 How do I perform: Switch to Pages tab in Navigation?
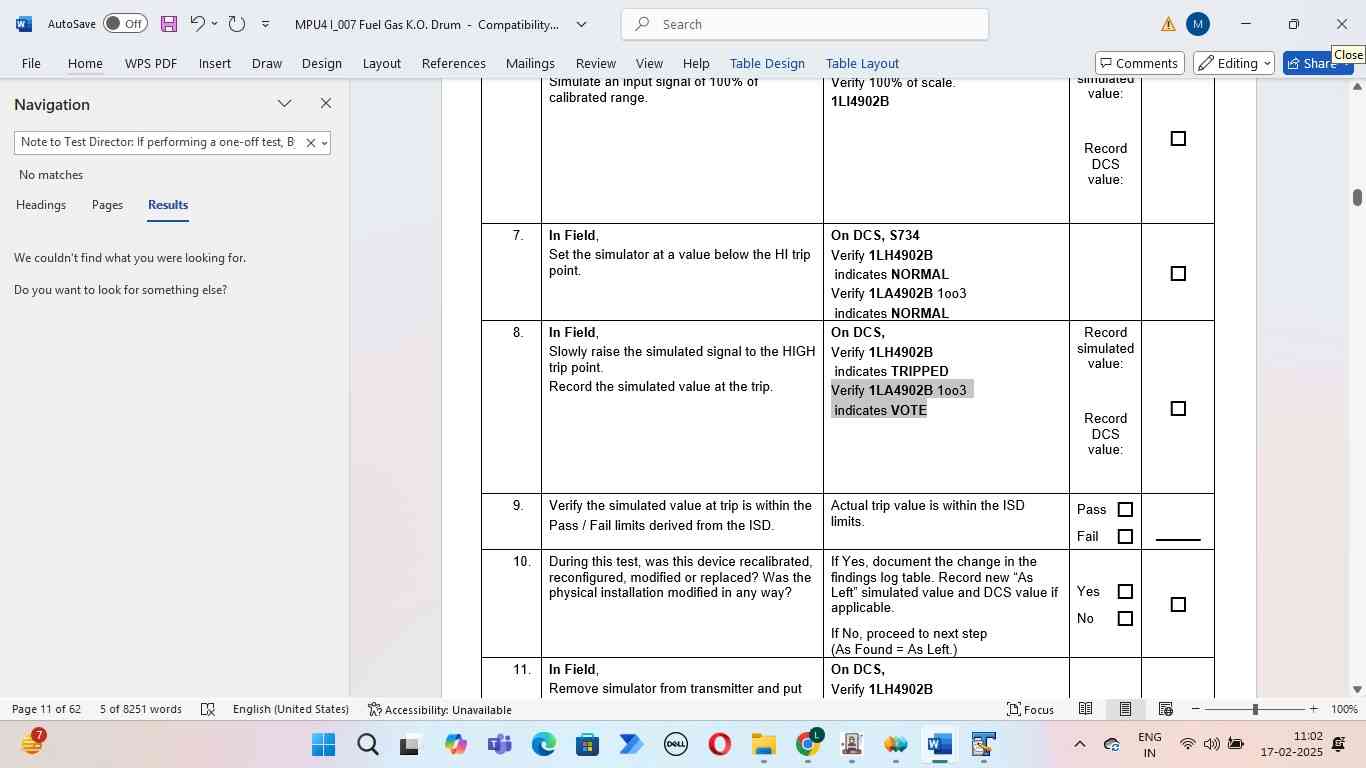[x=107, y=205]
